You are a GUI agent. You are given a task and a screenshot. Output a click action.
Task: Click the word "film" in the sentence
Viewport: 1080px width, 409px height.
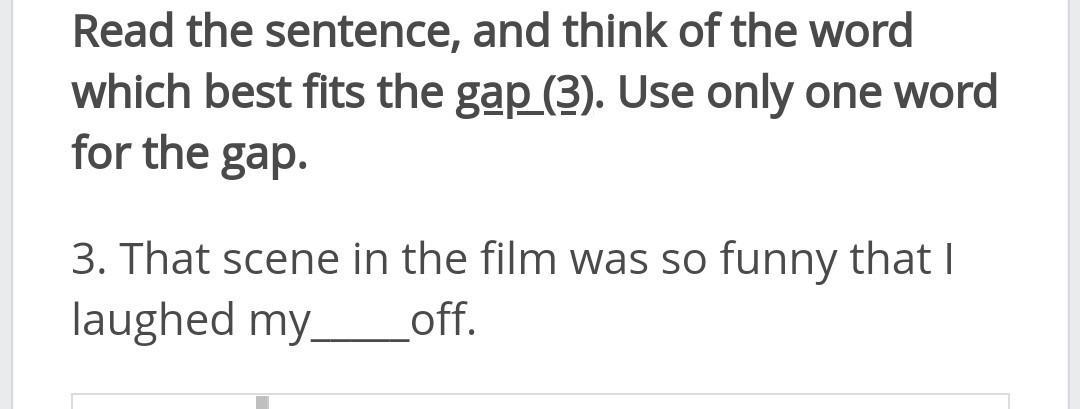pos(519,258)
